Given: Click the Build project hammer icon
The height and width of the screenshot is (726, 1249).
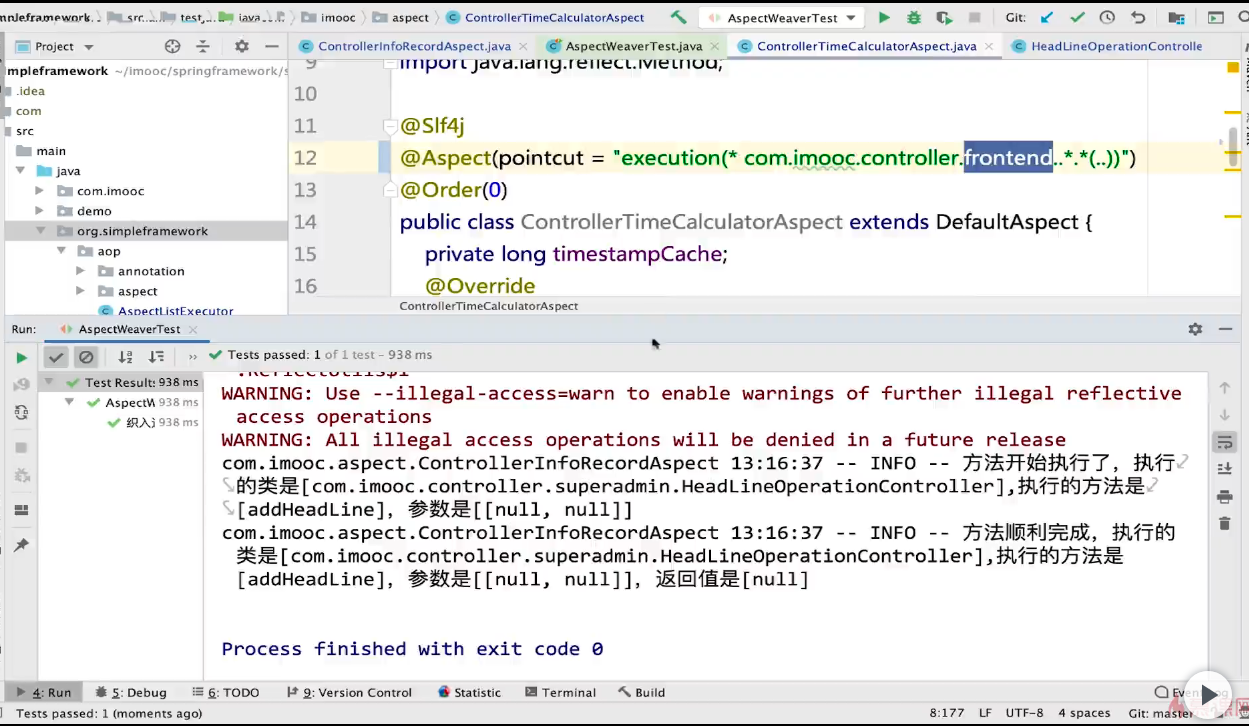Looking at the screenshot, I should [679, 18].
